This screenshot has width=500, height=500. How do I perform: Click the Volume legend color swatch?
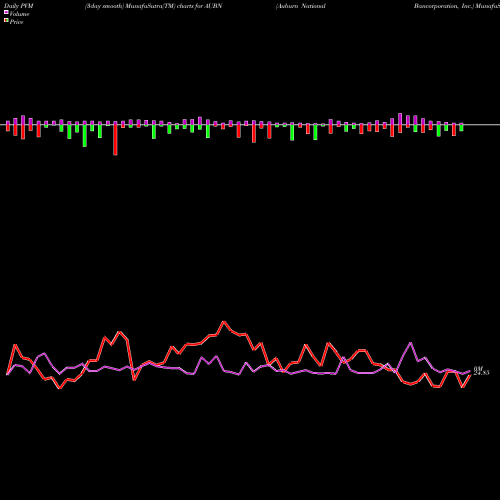[6, 13]
